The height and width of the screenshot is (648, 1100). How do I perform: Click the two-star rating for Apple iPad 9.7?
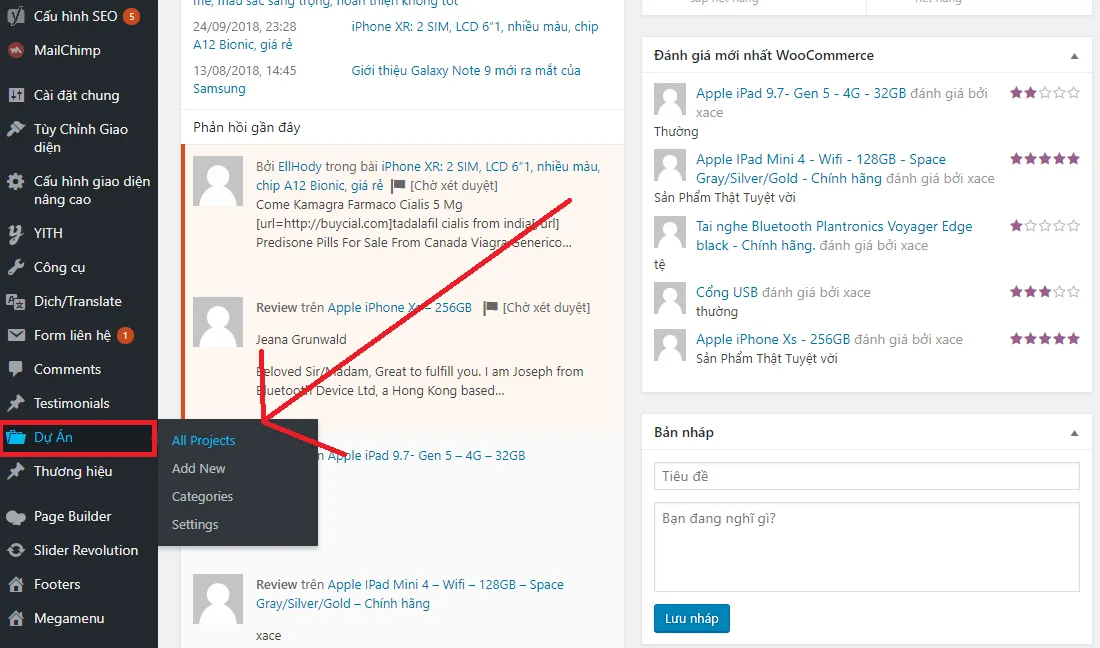point(1045,93)
